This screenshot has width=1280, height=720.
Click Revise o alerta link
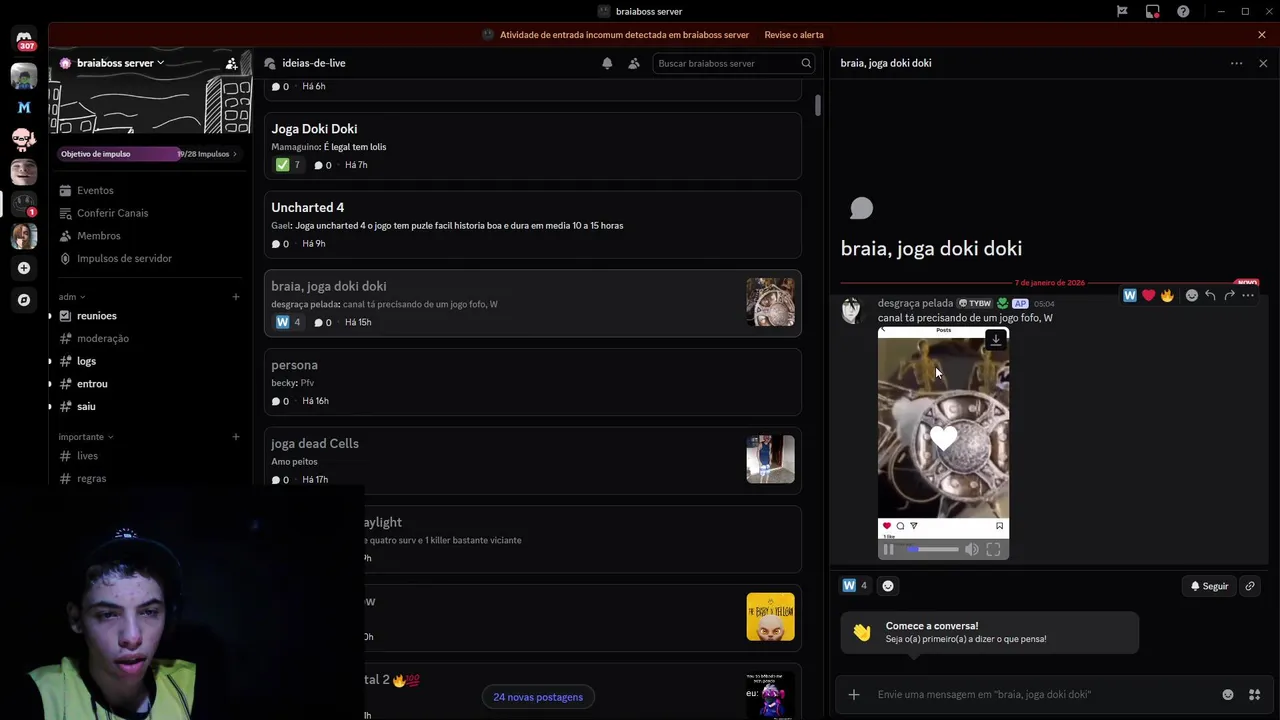pos(794,35)
